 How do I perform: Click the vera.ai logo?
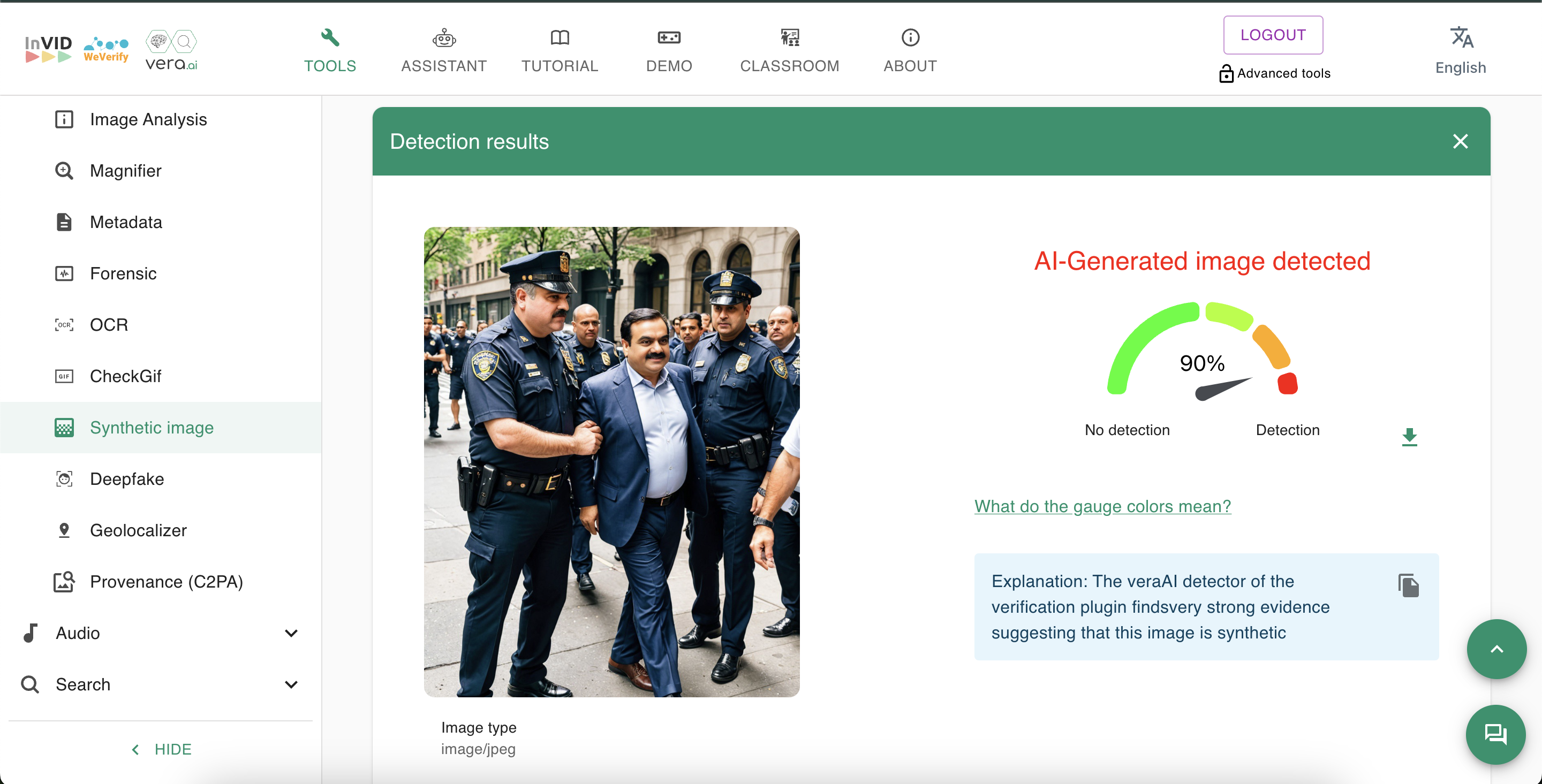pyautogui.click(x=171, y=50)
